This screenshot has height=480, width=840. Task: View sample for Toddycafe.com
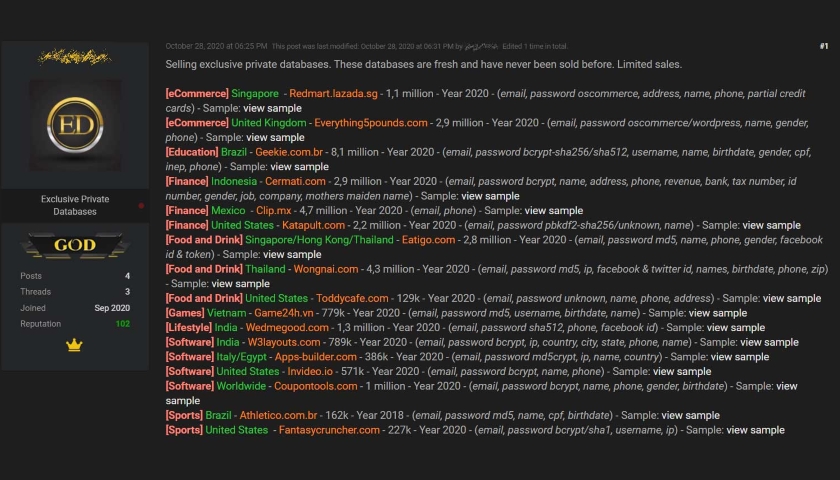792,298
